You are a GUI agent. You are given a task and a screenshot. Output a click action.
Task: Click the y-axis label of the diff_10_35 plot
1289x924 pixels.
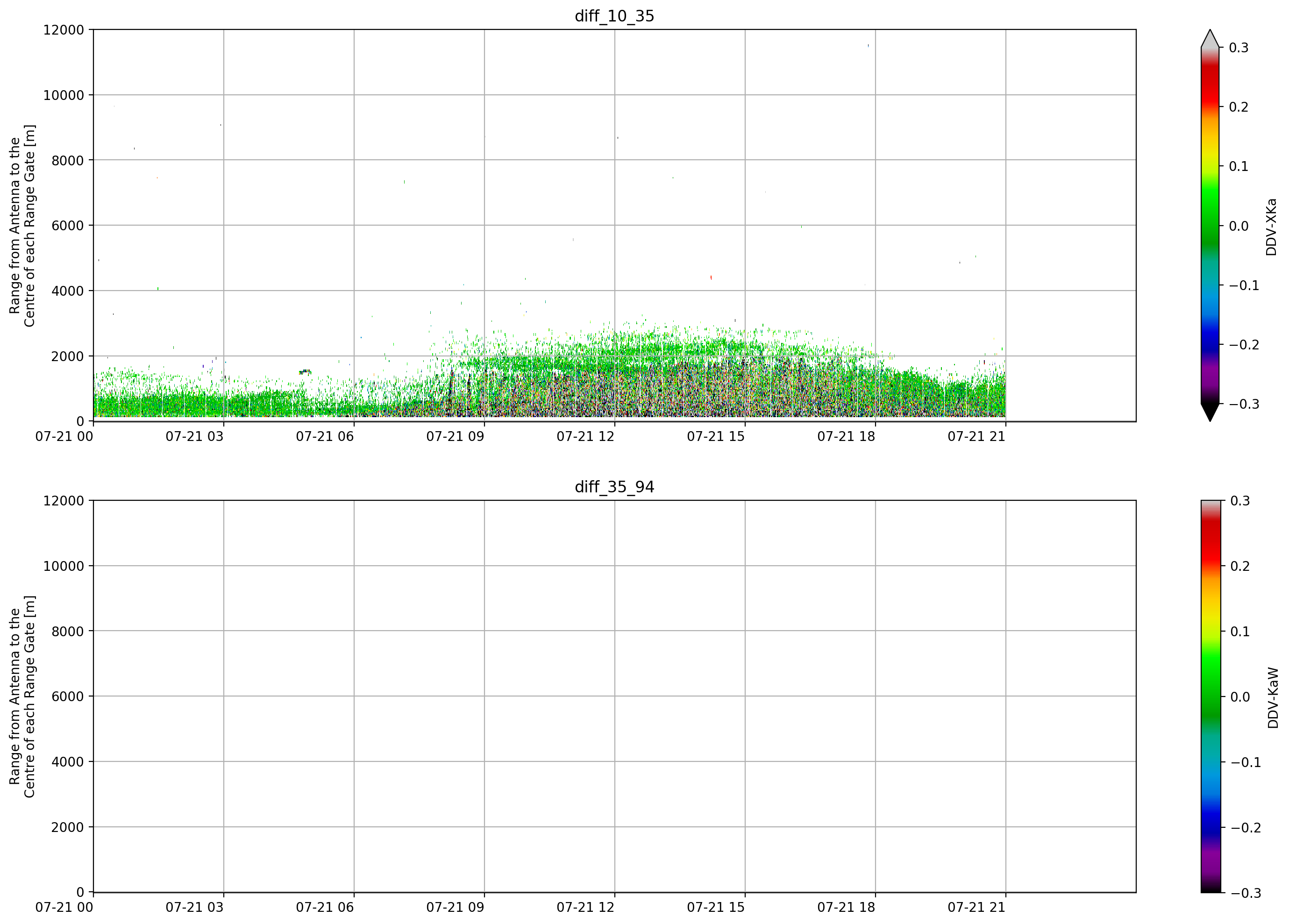point(22,226)
